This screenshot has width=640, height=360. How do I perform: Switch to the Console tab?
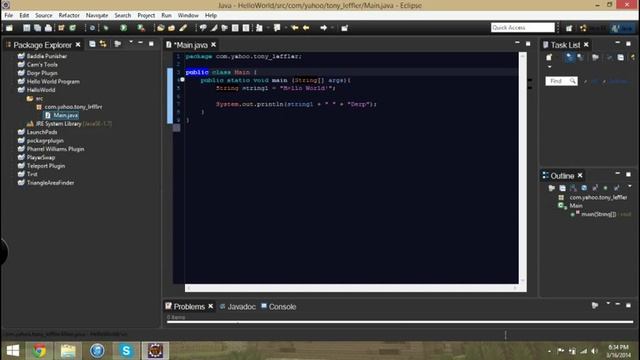pyautogui.click(x=278, y=307)
